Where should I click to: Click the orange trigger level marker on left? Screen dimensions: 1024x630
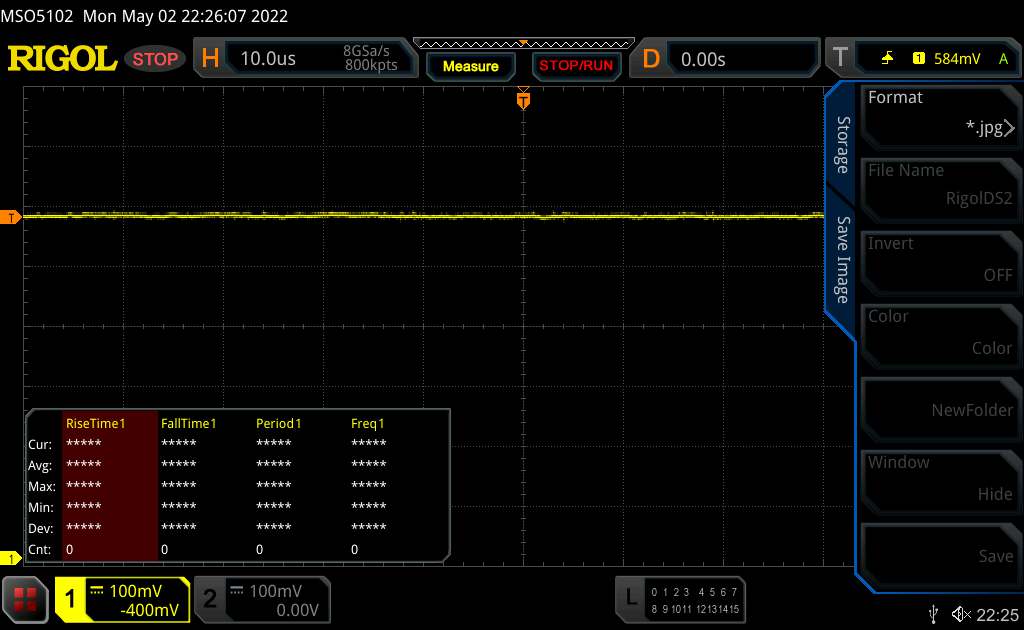(12, 217)
